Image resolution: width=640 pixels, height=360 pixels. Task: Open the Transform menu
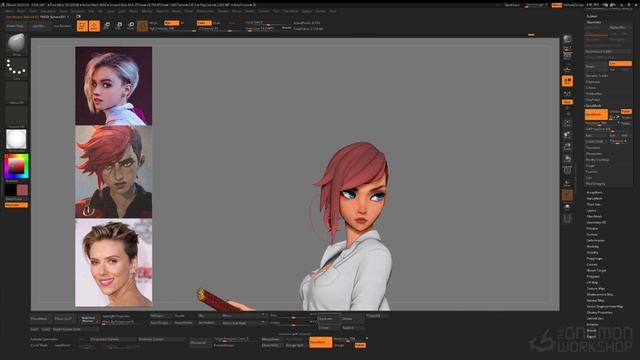[291, 11]
